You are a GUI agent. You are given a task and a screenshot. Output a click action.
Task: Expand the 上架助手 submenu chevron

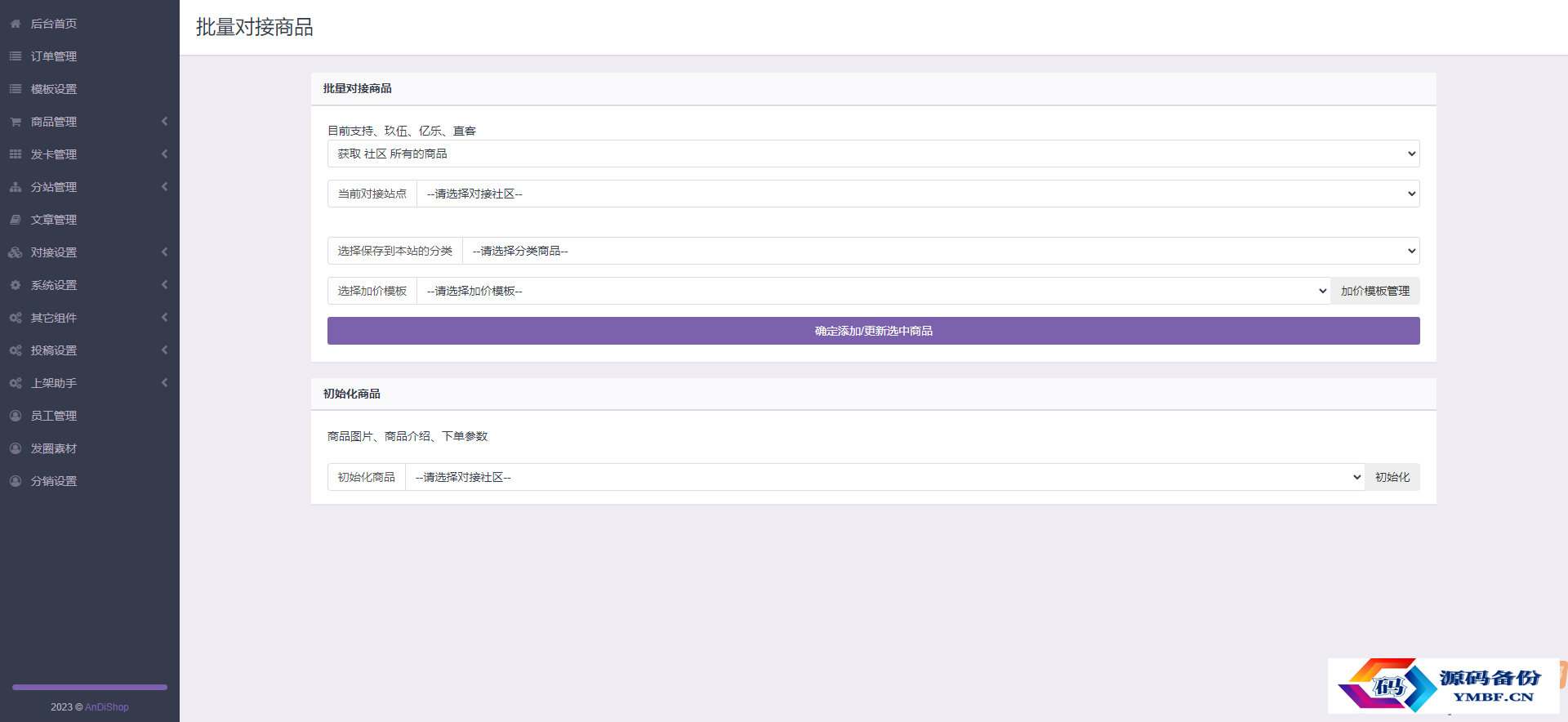164,382
